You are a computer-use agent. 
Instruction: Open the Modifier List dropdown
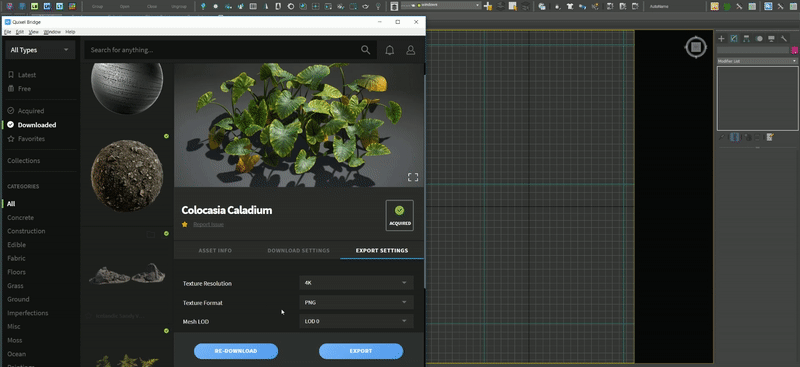[x=757, y=61]
